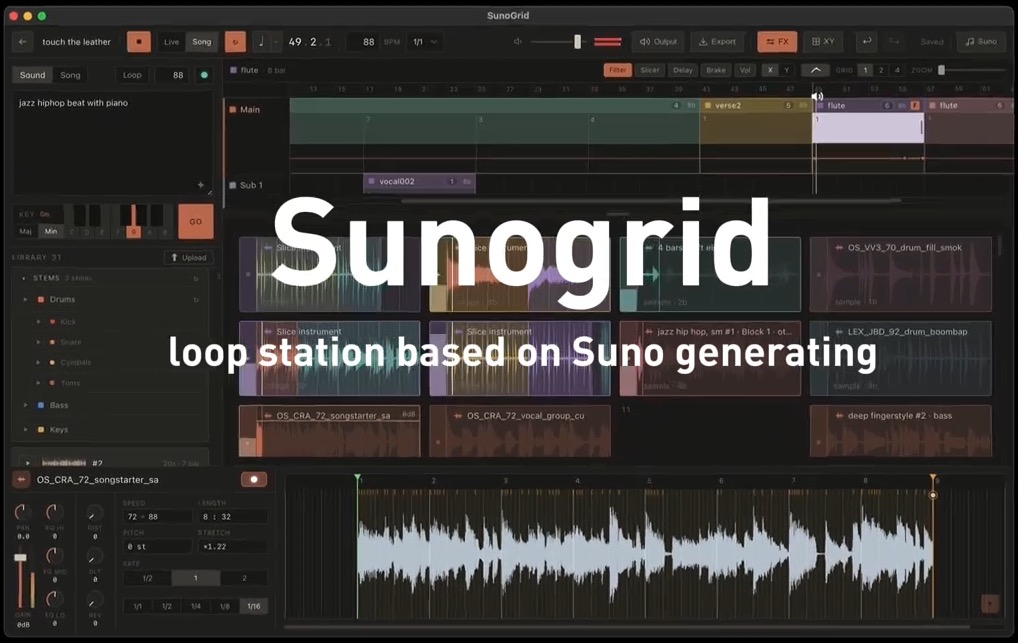Select Min key mode
Viewport: 1018px width, 643px height.
[51, 231]
